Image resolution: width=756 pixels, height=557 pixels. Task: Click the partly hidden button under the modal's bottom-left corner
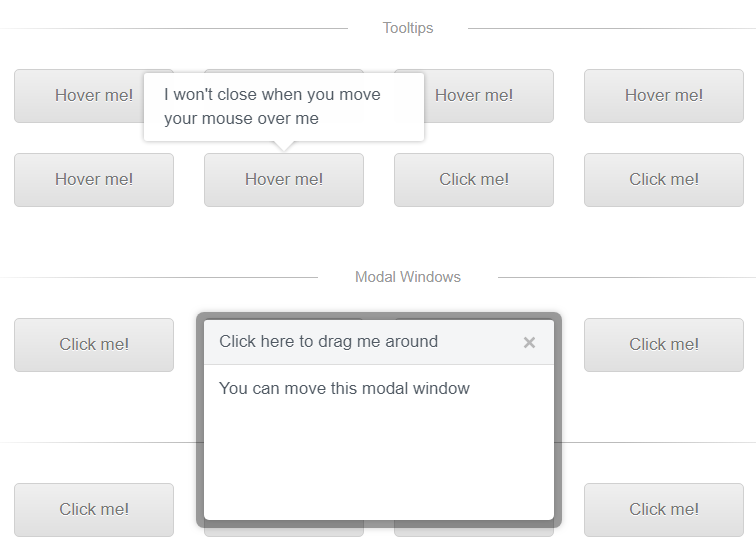click(x=284, y=532)
